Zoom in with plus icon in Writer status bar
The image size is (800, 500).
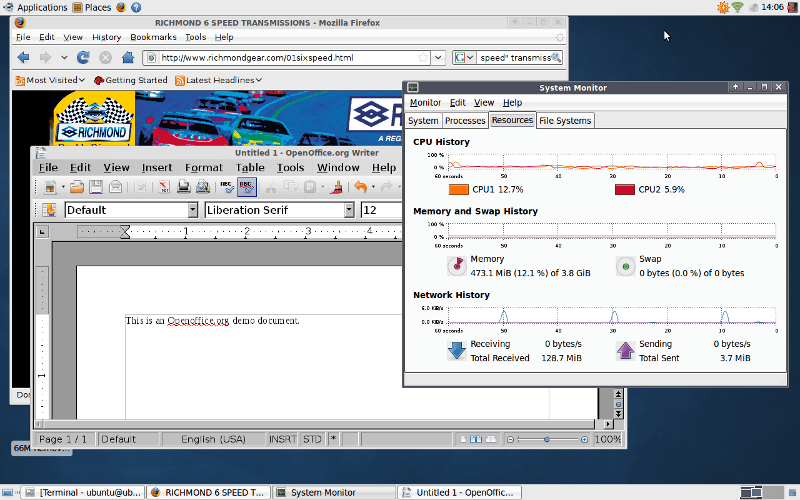(584, 439)
